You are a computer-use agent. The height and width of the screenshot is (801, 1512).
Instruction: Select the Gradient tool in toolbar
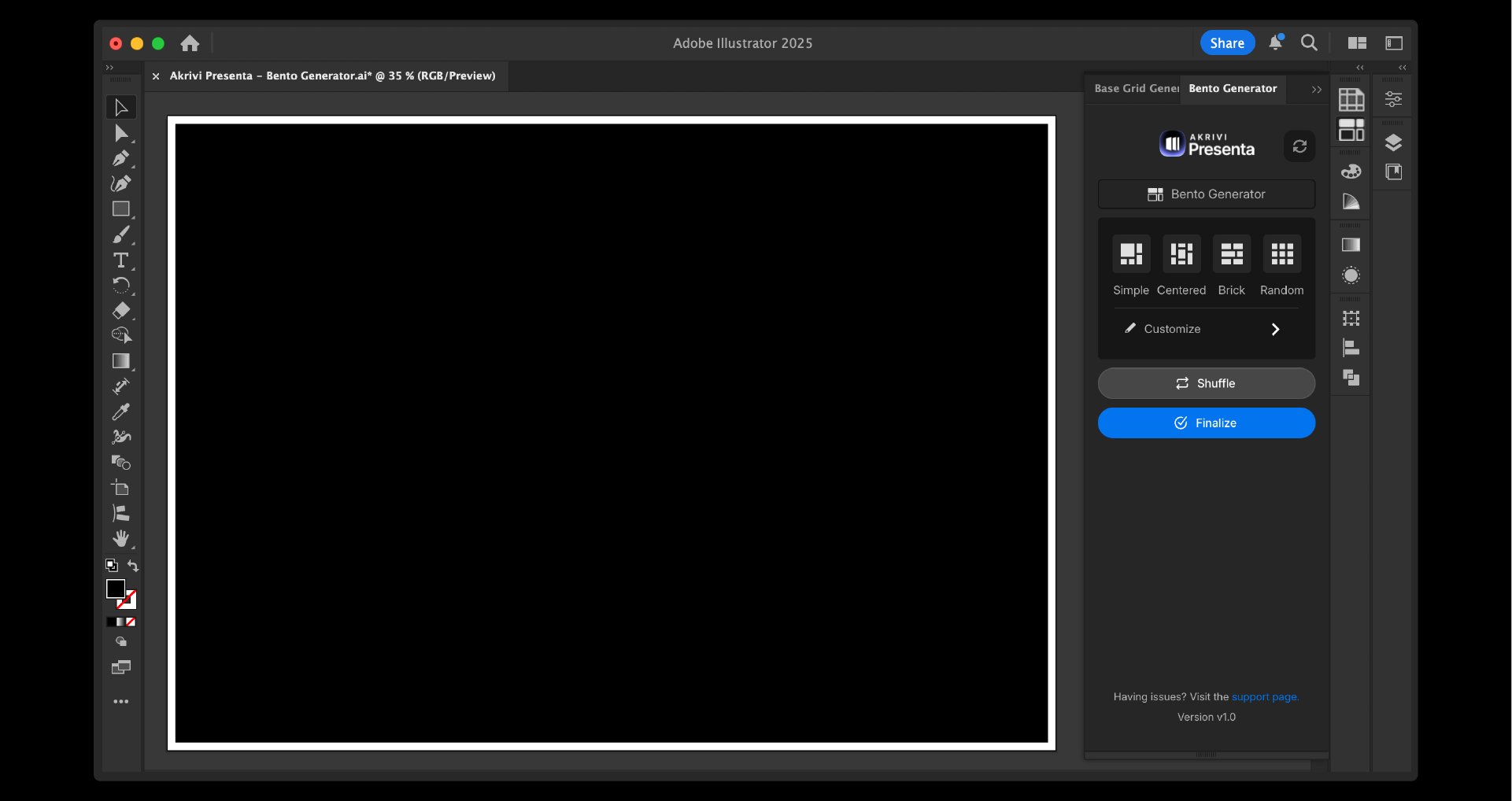(x=121, y=361)
